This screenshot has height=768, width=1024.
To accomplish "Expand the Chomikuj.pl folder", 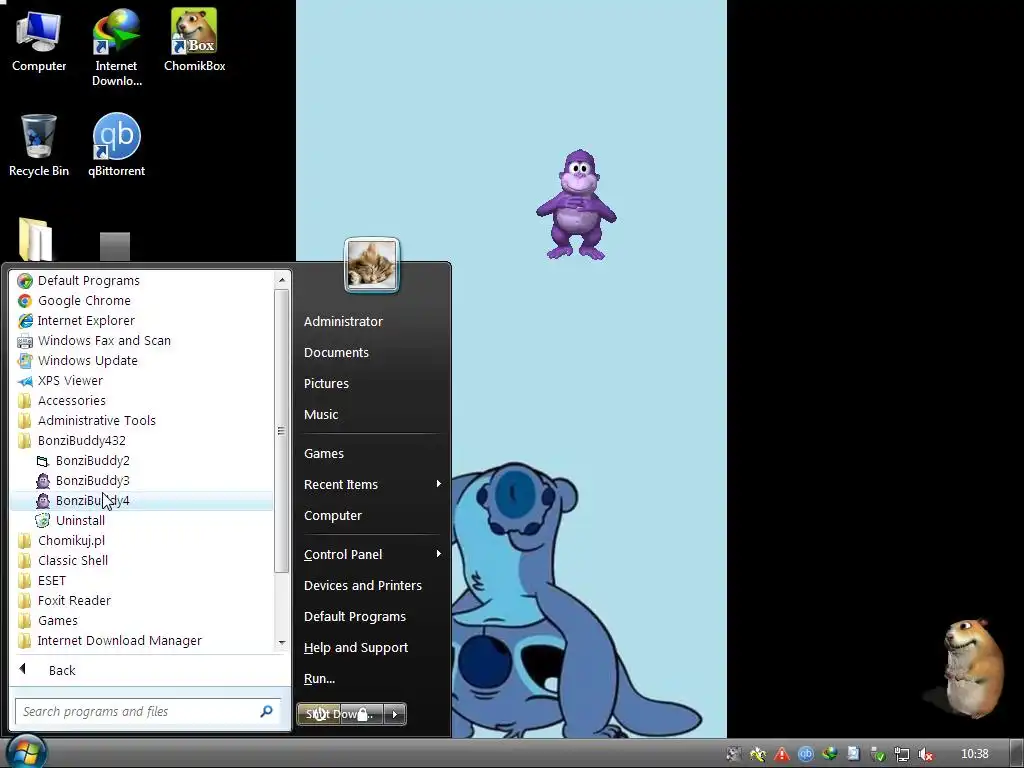I will [142, 541].
